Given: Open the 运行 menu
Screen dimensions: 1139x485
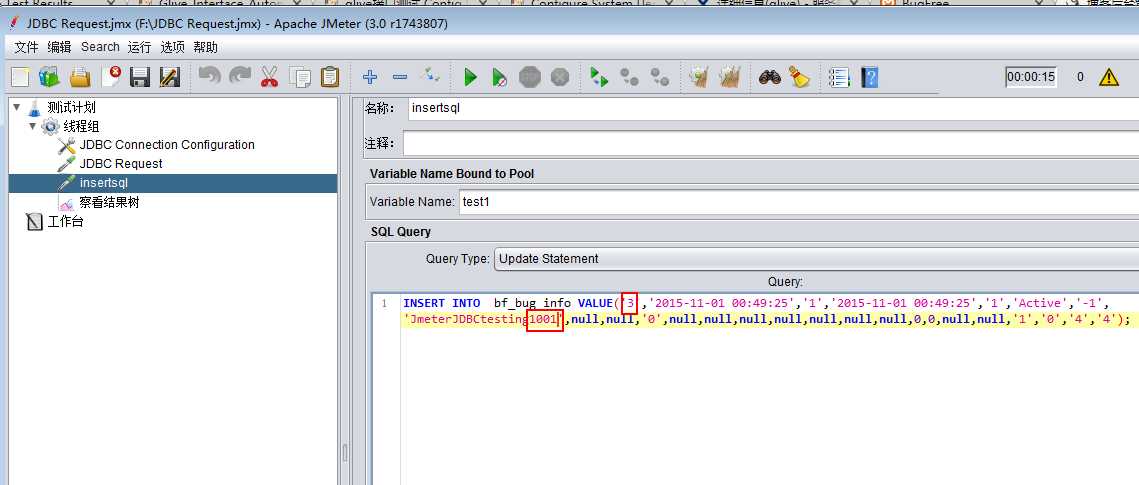Looking at the screenshot, I should coord(139,47).
